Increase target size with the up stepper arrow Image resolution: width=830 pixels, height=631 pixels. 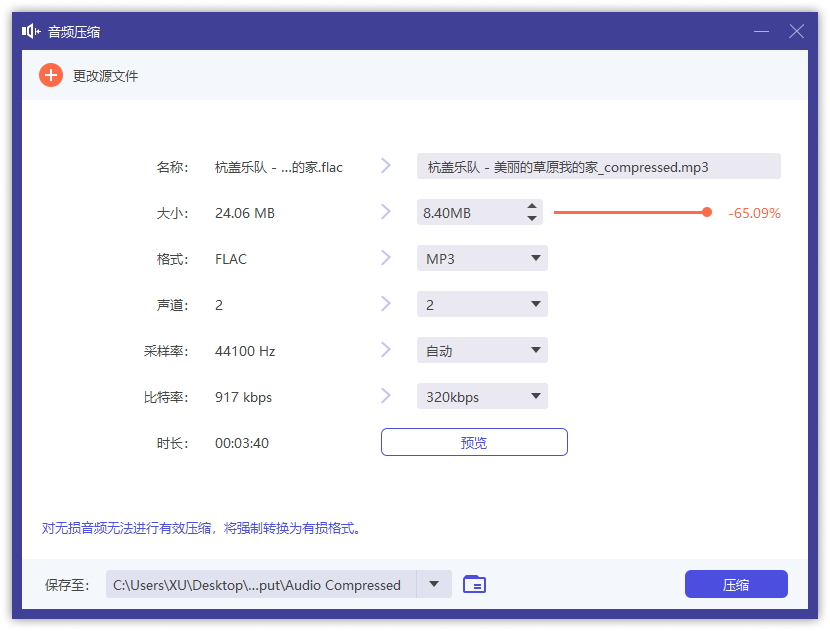click(532, 206)
